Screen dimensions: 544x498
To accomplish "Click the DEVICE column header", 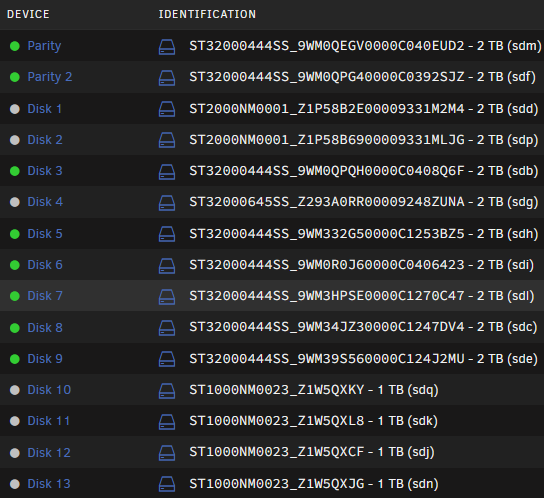I will coord(28,14).
